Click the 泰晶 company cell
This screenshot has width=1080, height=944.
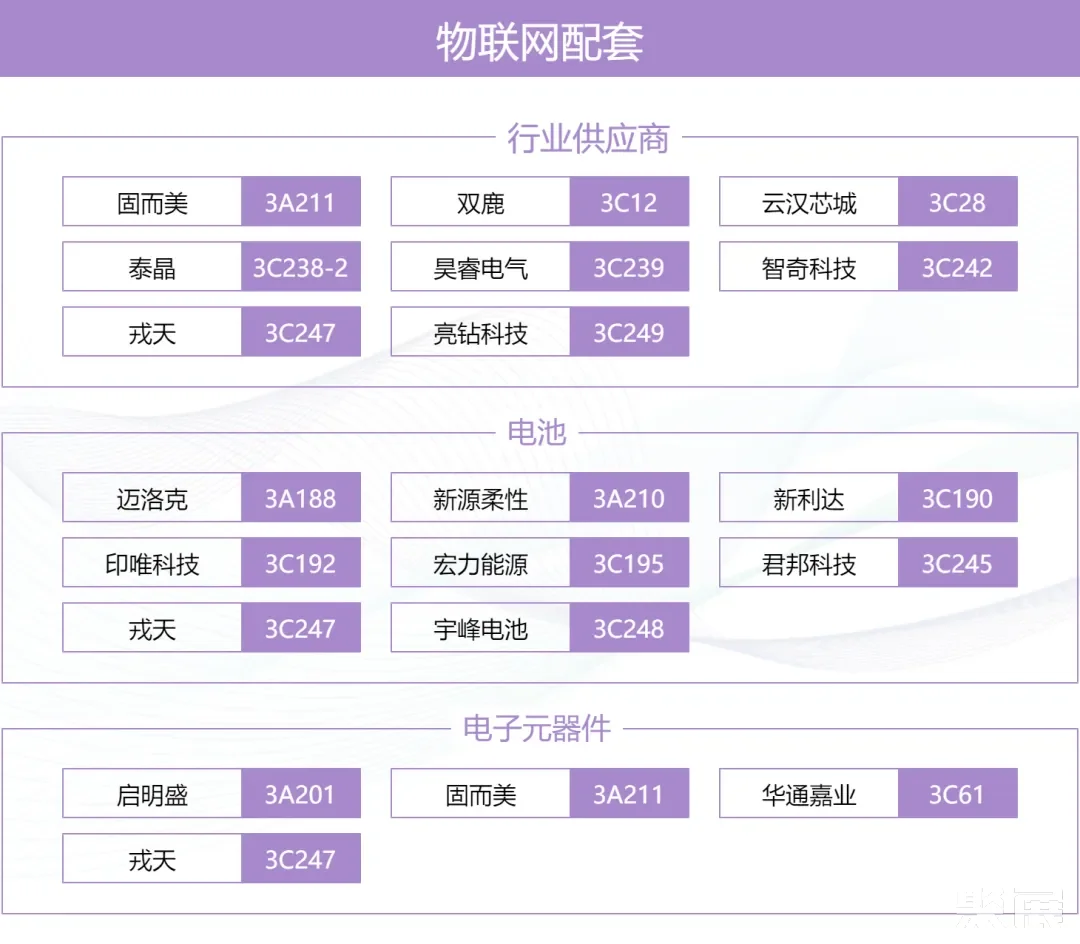point(150,266)
